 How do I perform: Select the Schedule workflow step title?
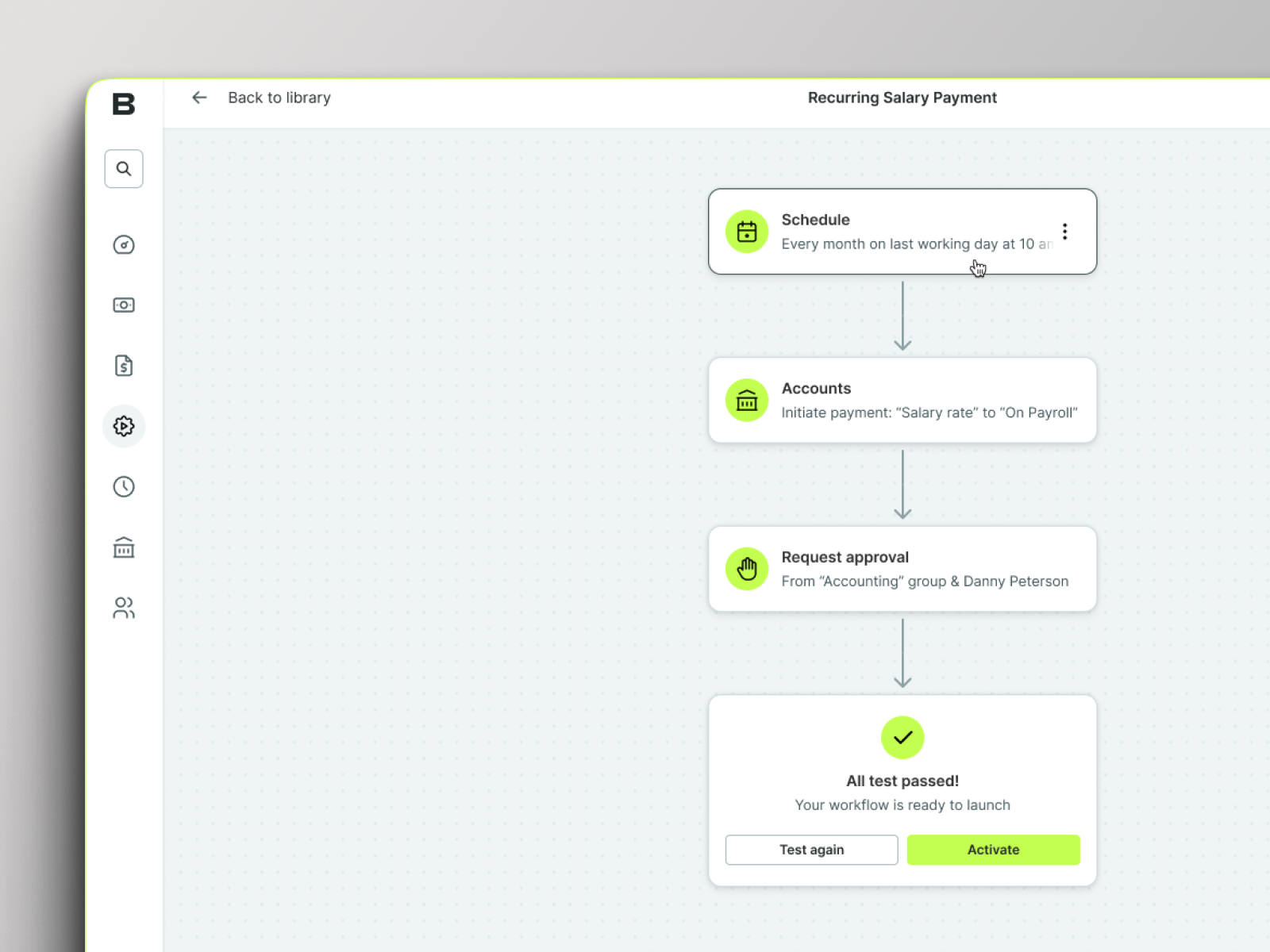tap(816, 220)
